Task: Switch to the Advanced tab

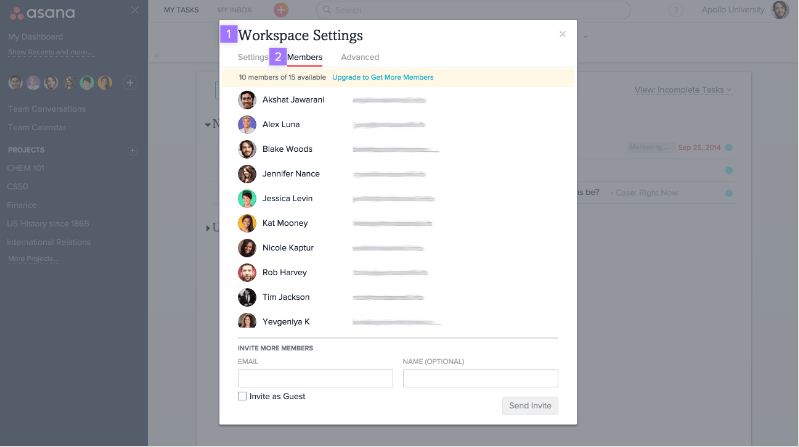Action: point(360,57)
